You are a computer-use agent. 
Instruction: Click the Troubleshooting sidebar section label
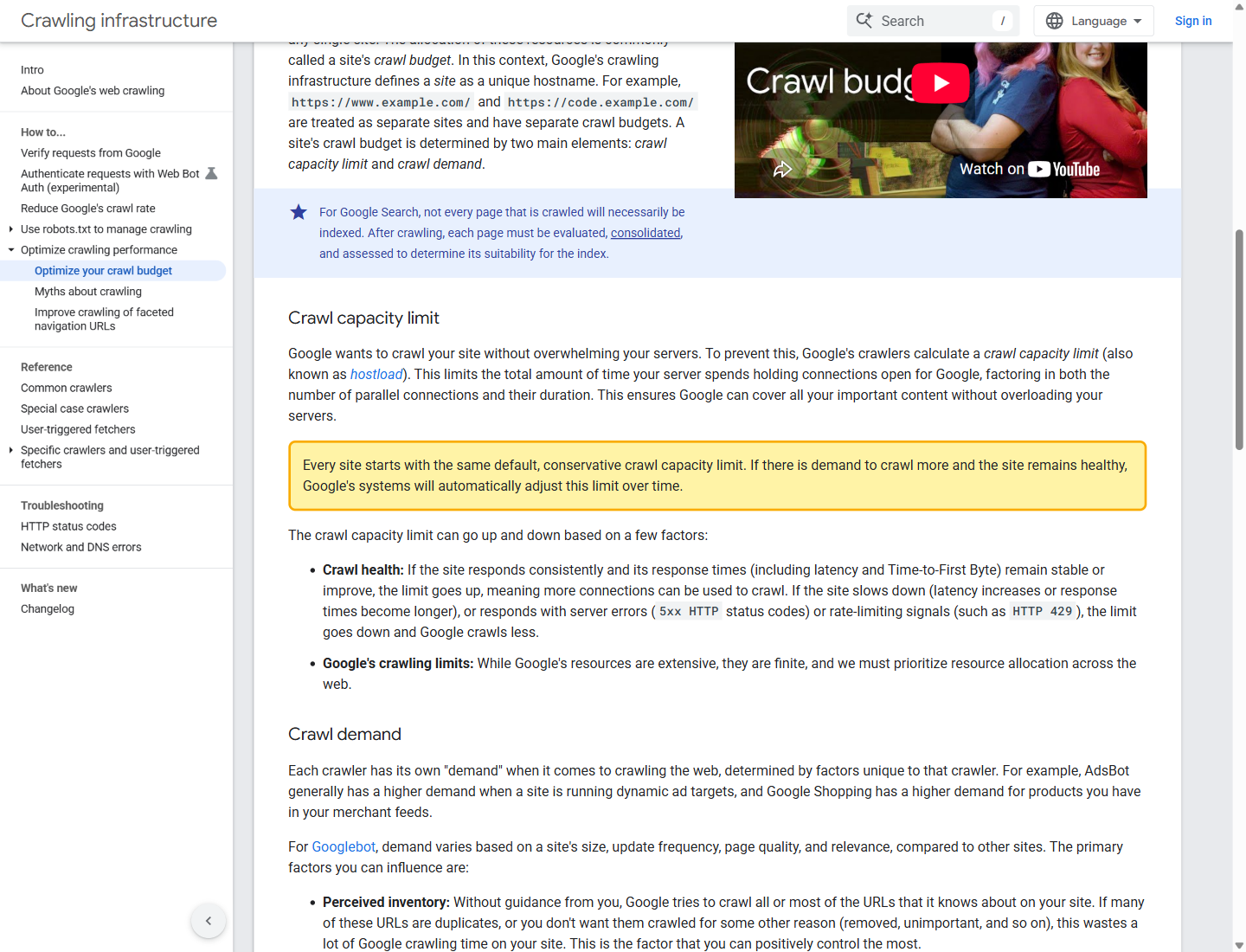(x=62, y=505)
